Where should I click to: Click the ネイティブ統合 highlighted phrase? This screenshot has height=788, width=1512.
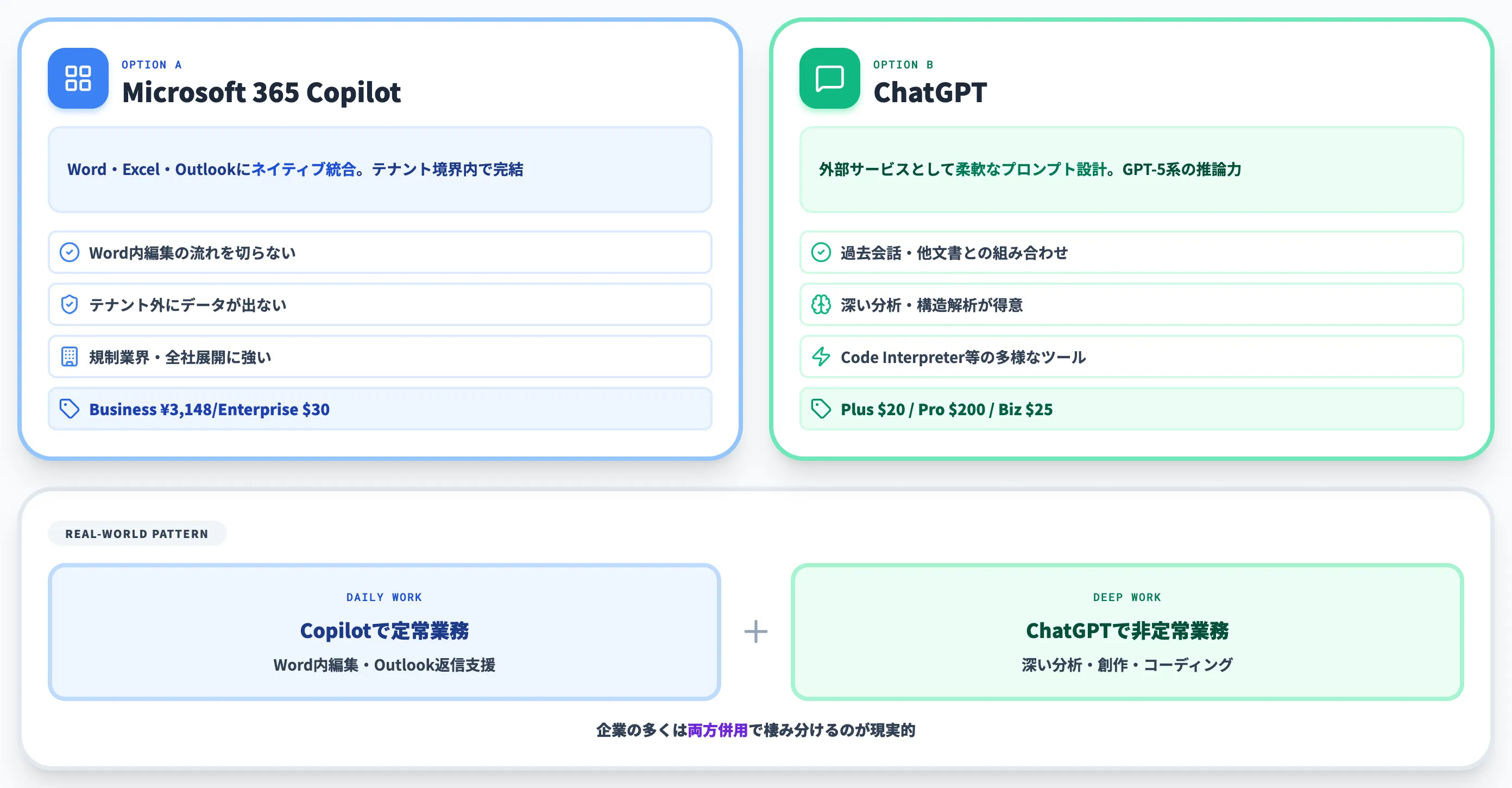(x=304, y=170)
